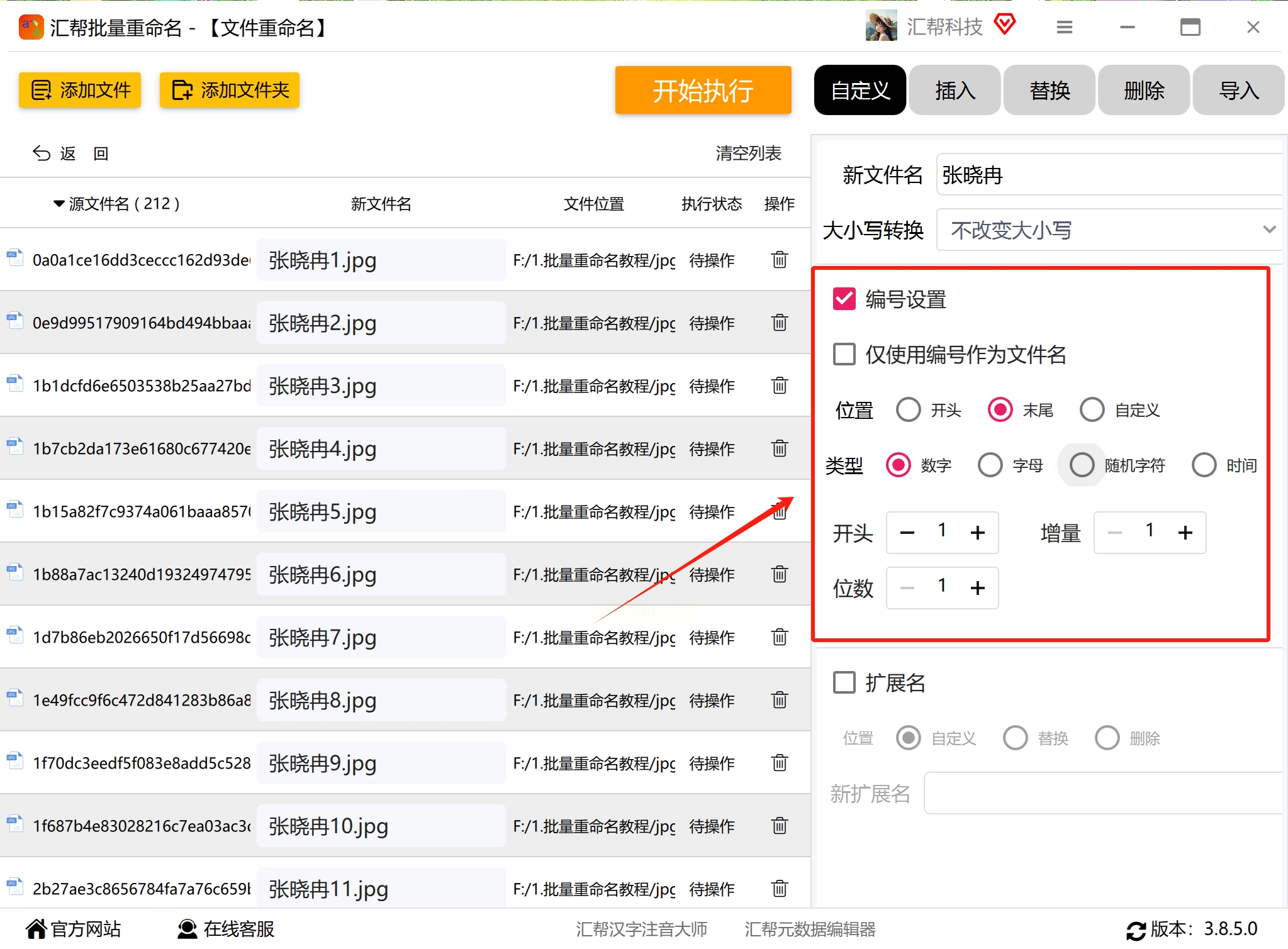Increase 位数 value with plus button
Viewport: 1288px width, 949px height.
click(x=977, y=588)
